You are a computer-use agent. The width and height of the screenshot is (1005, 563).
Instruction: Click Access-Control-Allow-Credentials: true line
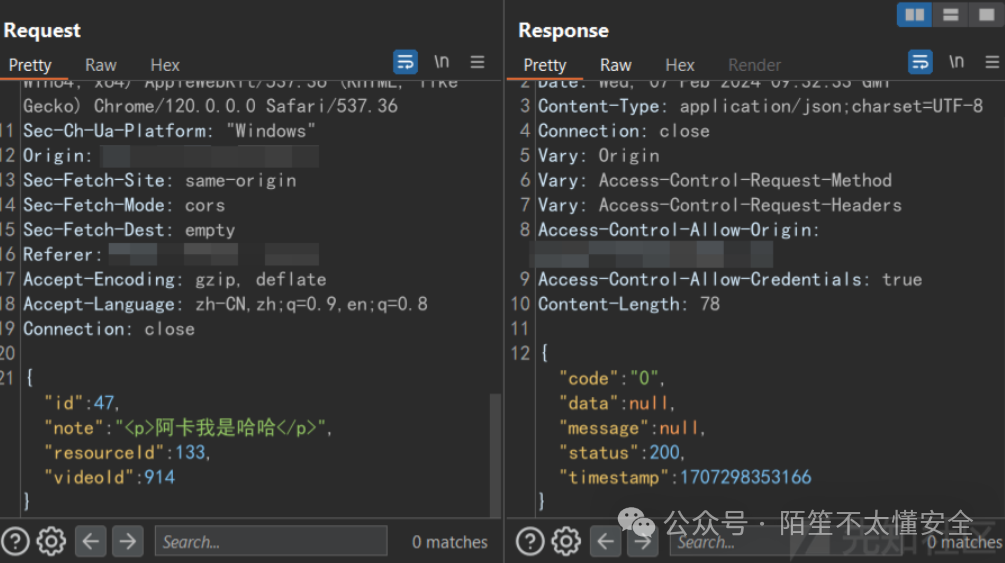pos(730,280)
